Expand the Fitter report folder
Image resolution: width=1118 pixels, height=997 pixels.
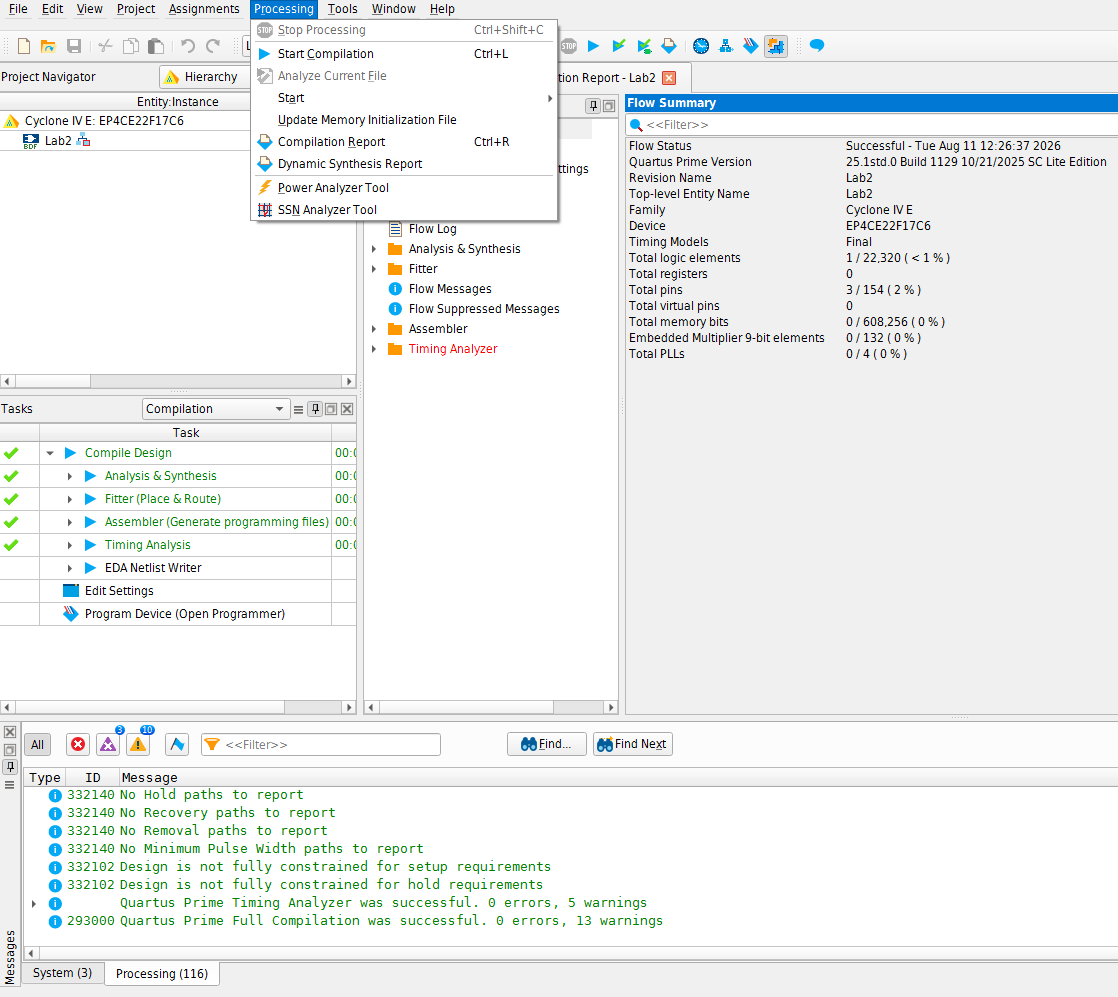click(x=374, y=269)
